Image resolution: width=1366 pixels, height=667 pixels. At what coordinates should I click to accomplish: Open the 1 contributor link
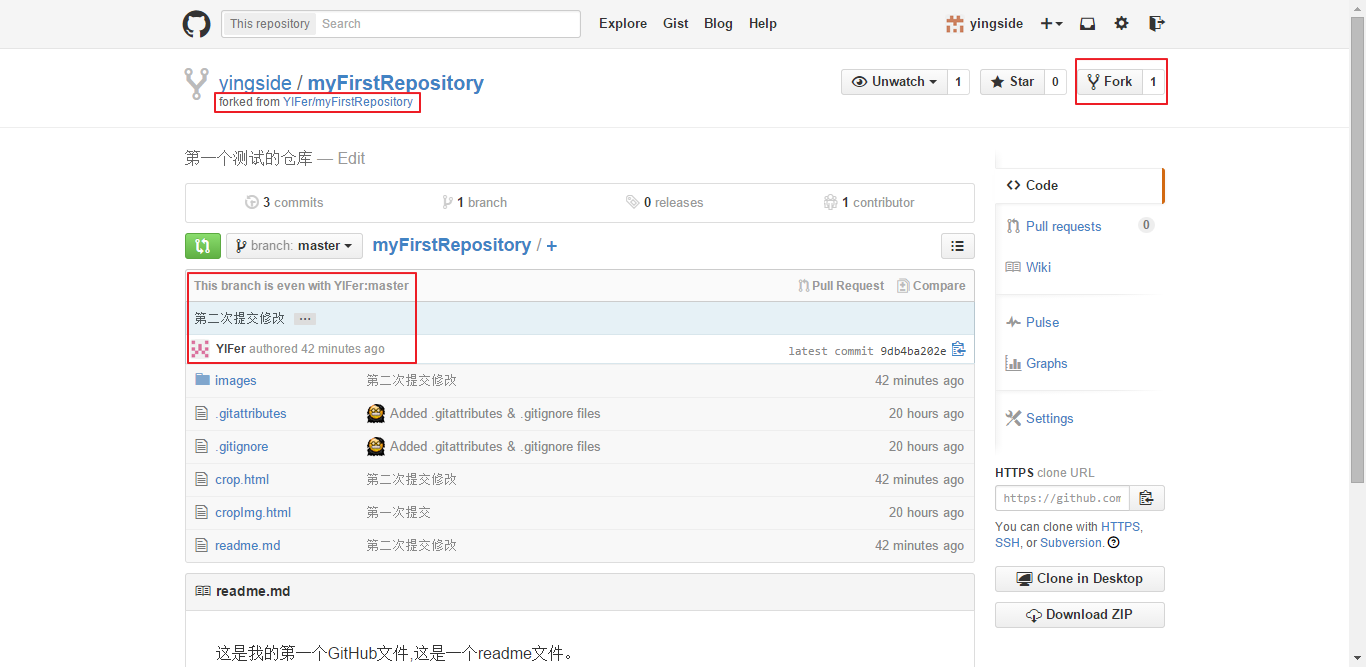click(869, 202)
